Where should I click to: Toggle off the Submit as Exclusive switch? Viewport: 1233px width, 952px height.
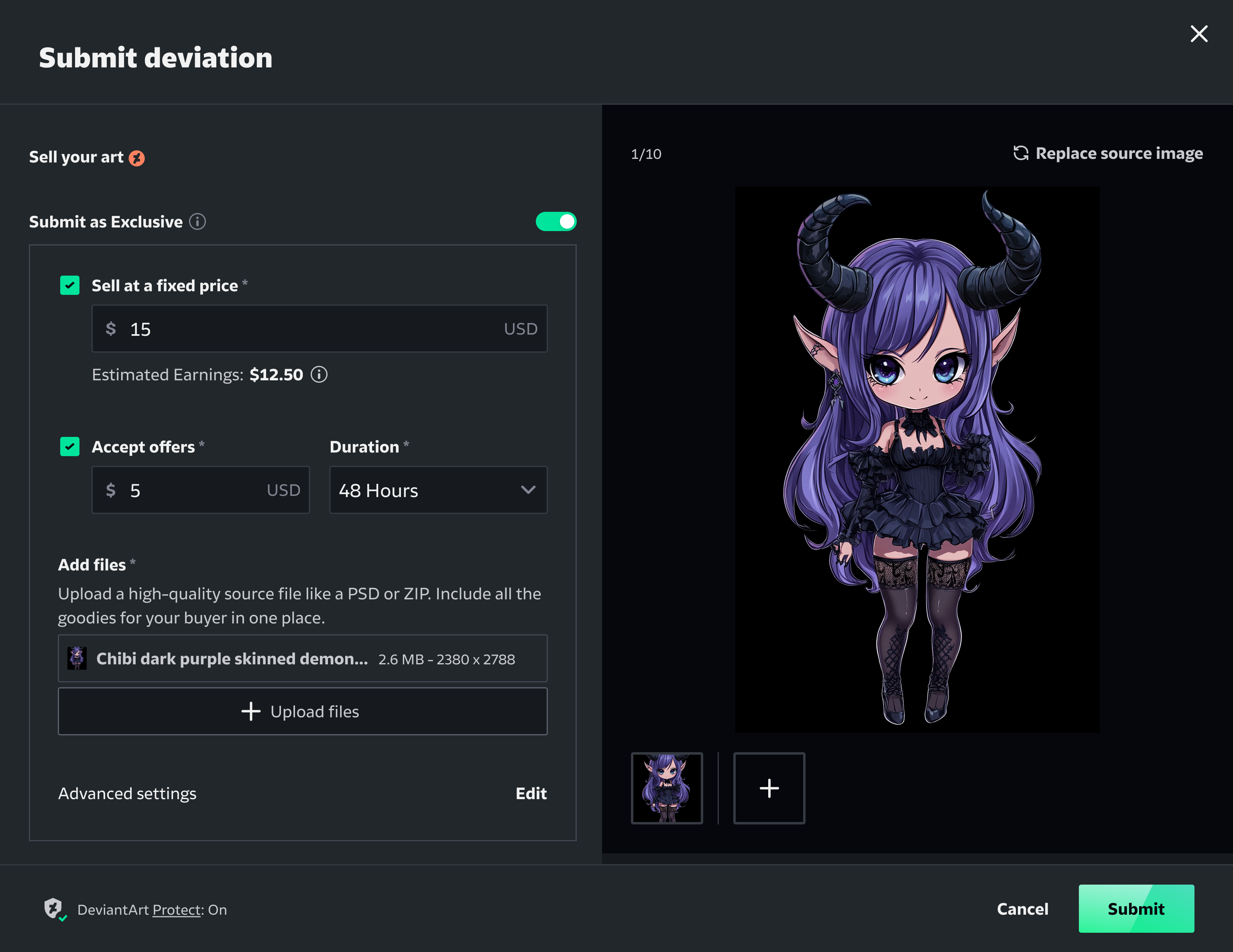(x=555, y=222)
